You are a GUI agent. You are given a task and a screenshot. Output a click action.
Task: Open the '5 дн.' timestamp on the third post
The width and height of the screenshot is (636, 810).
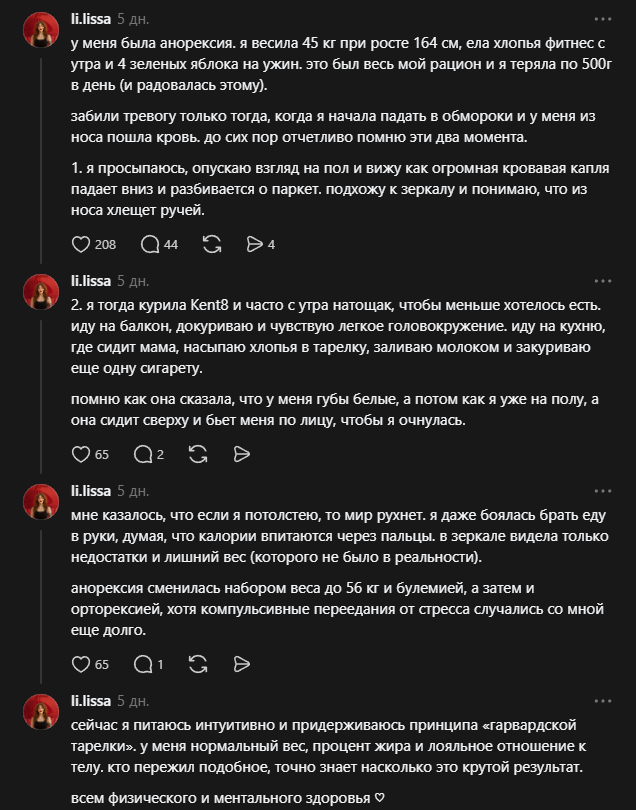click(133, 491)
